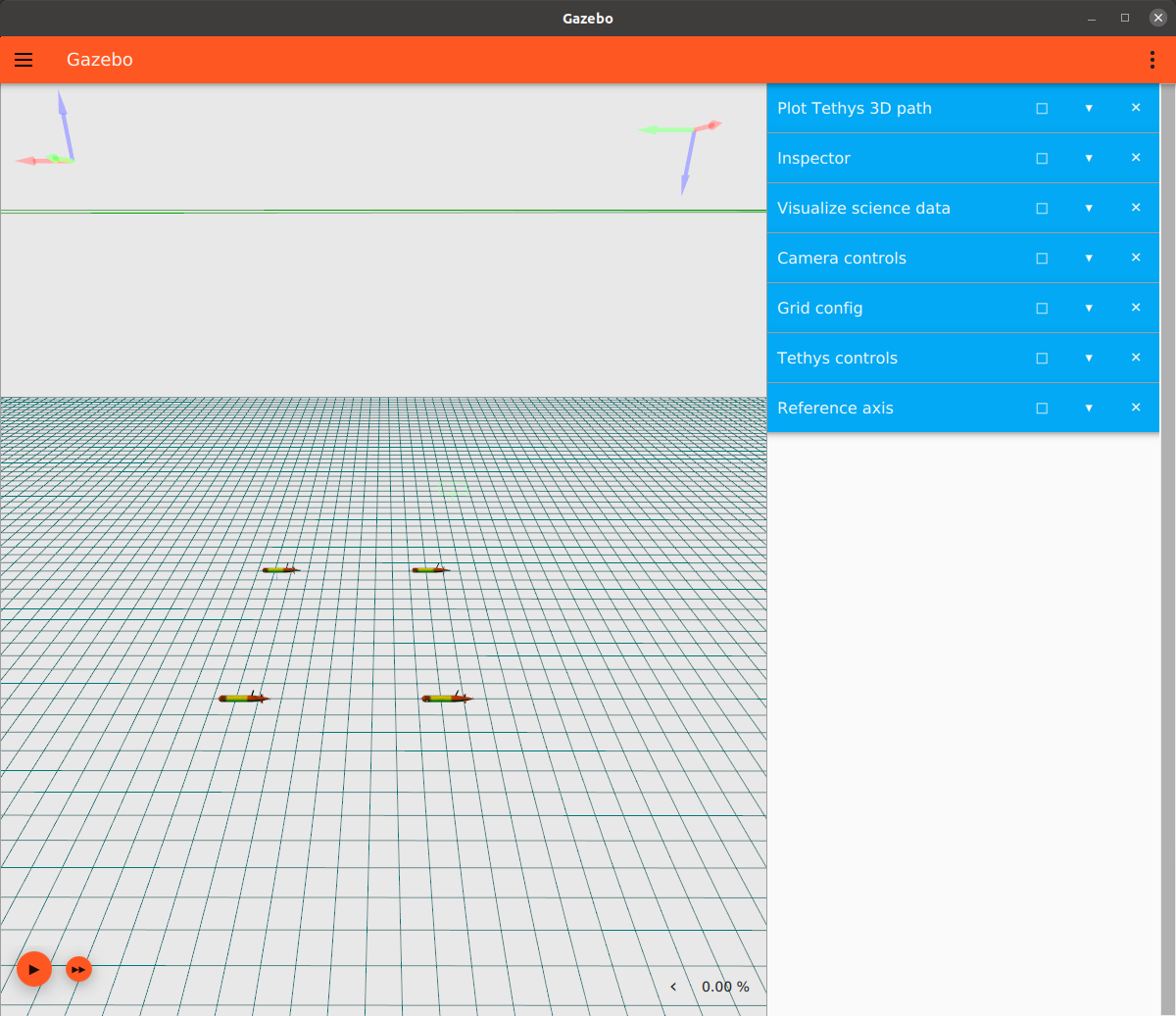Toggle floating mode for Tethys controls panel

[x=1042, y=358]
